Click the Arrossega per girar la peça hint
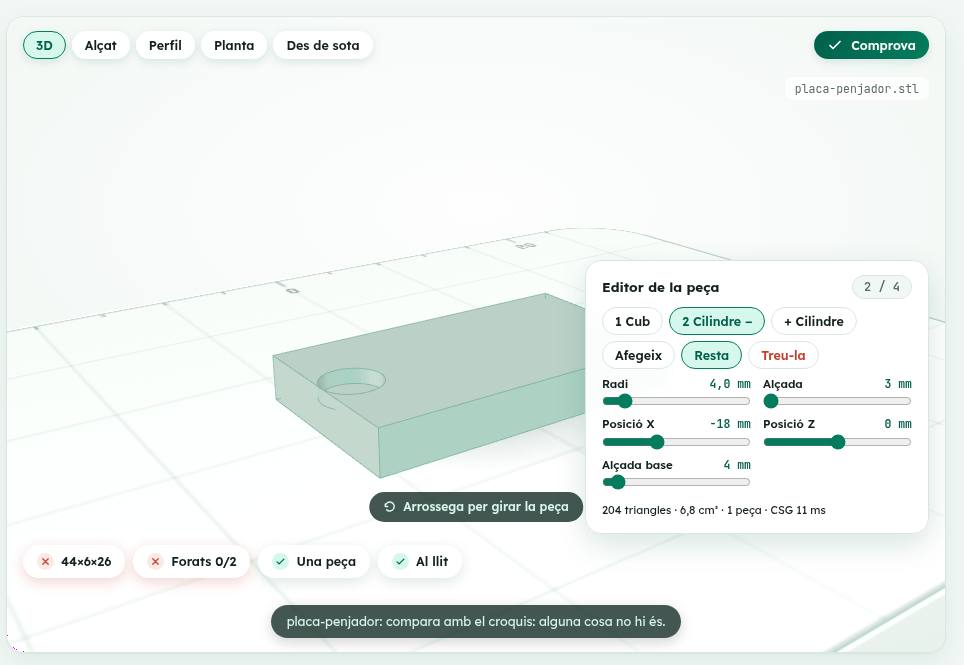Viewport: 964px width, 665px height. pos(476,506)
